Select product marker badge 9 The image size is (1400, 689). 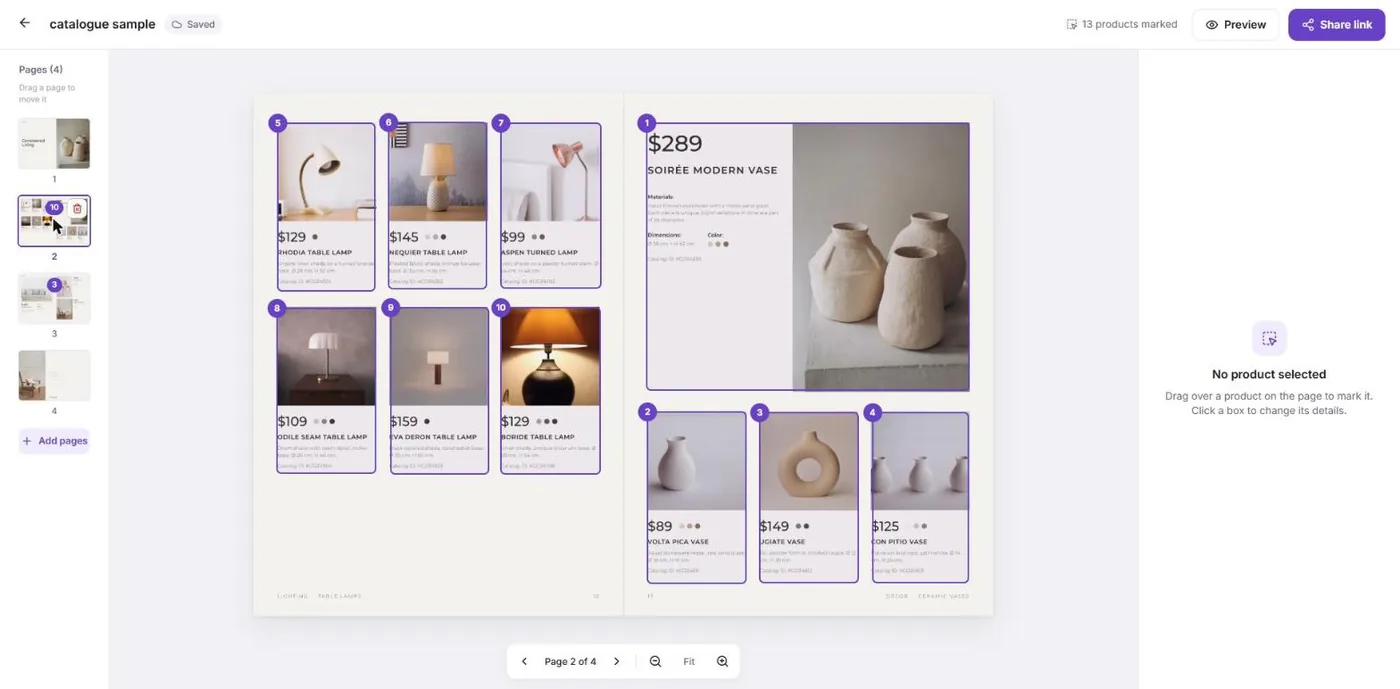[x=390, y=307]
